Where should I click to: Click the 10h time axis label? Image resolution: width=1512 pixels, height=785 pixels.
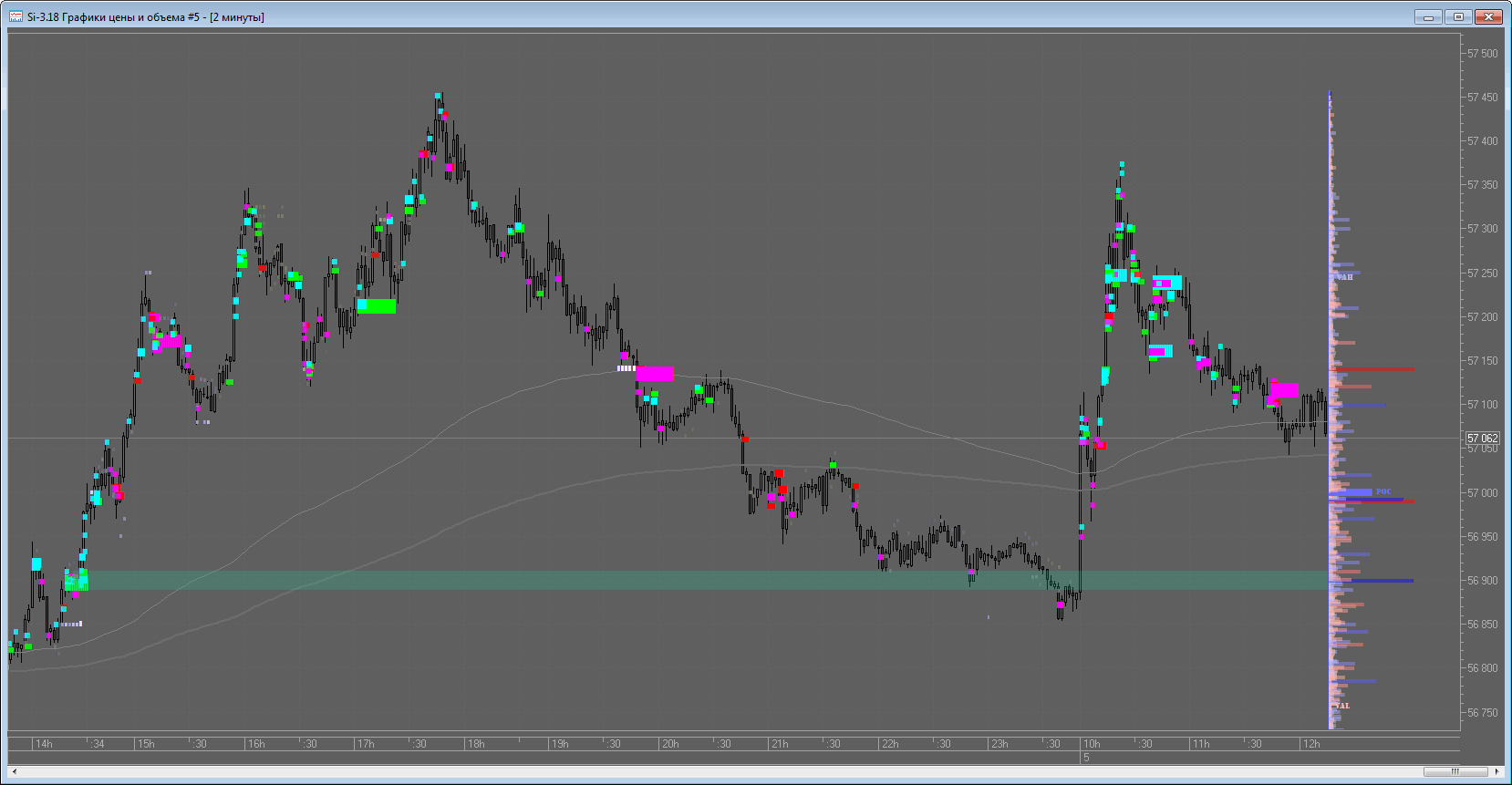coord(1092,744)
